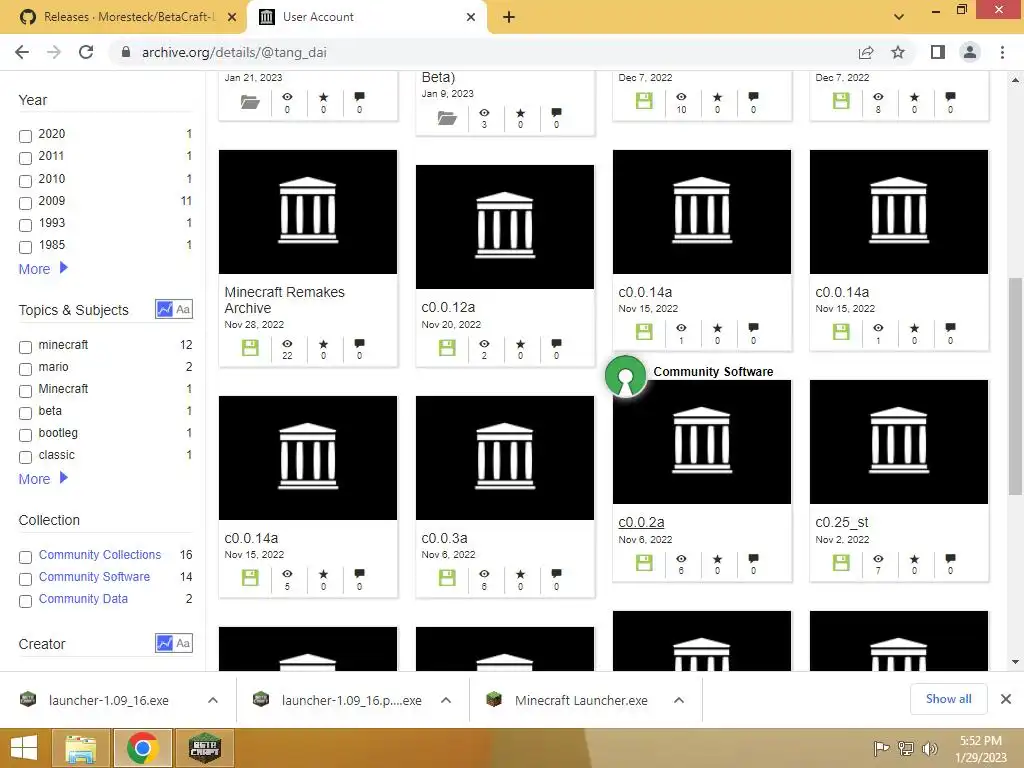
Task: Open launcher-1.09_16.exe download options arrow
Action: [213, 700]
